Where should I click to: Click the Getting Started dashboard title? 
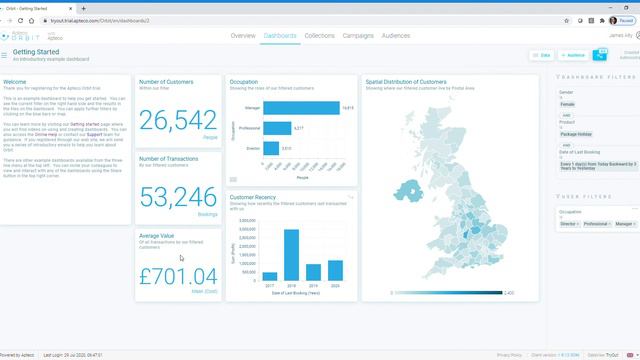pyautogui.click(x=36, y=52)
